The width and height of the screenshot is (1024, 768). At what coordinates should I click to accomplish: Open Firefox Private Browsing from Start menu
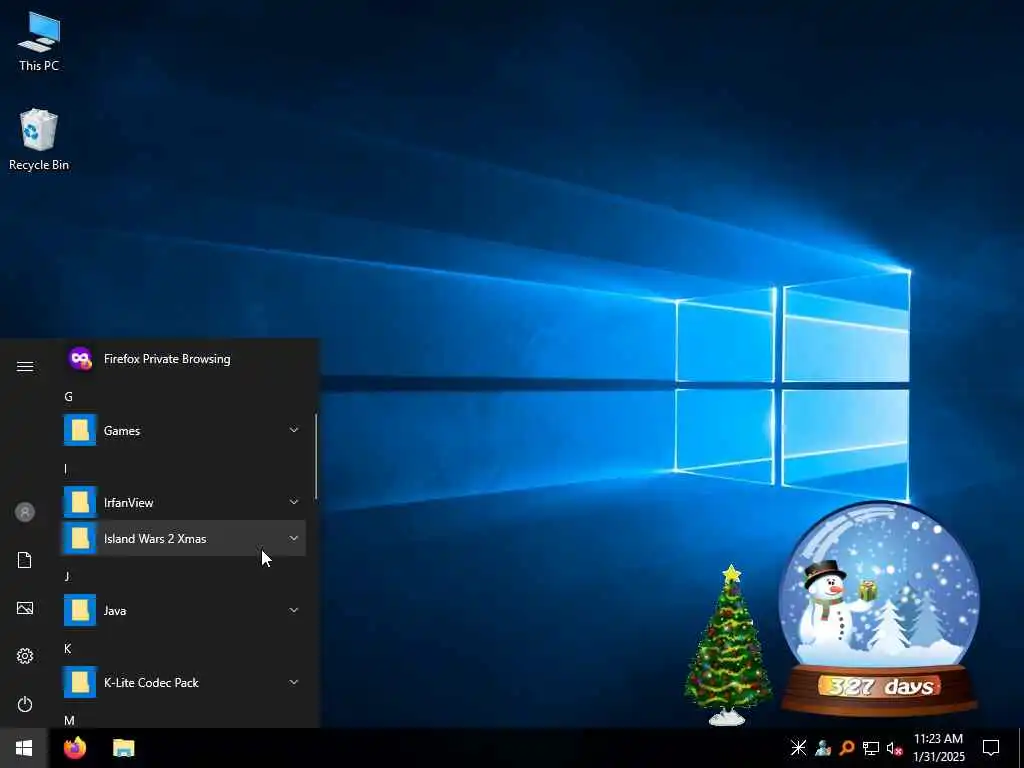point(184,359)
